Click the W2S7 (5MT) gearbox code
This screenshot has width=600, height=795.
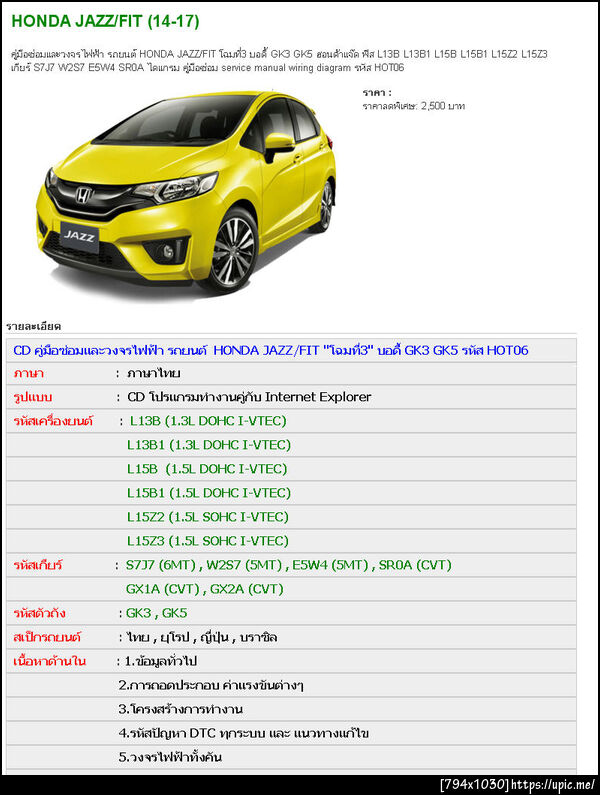[244, 565]
